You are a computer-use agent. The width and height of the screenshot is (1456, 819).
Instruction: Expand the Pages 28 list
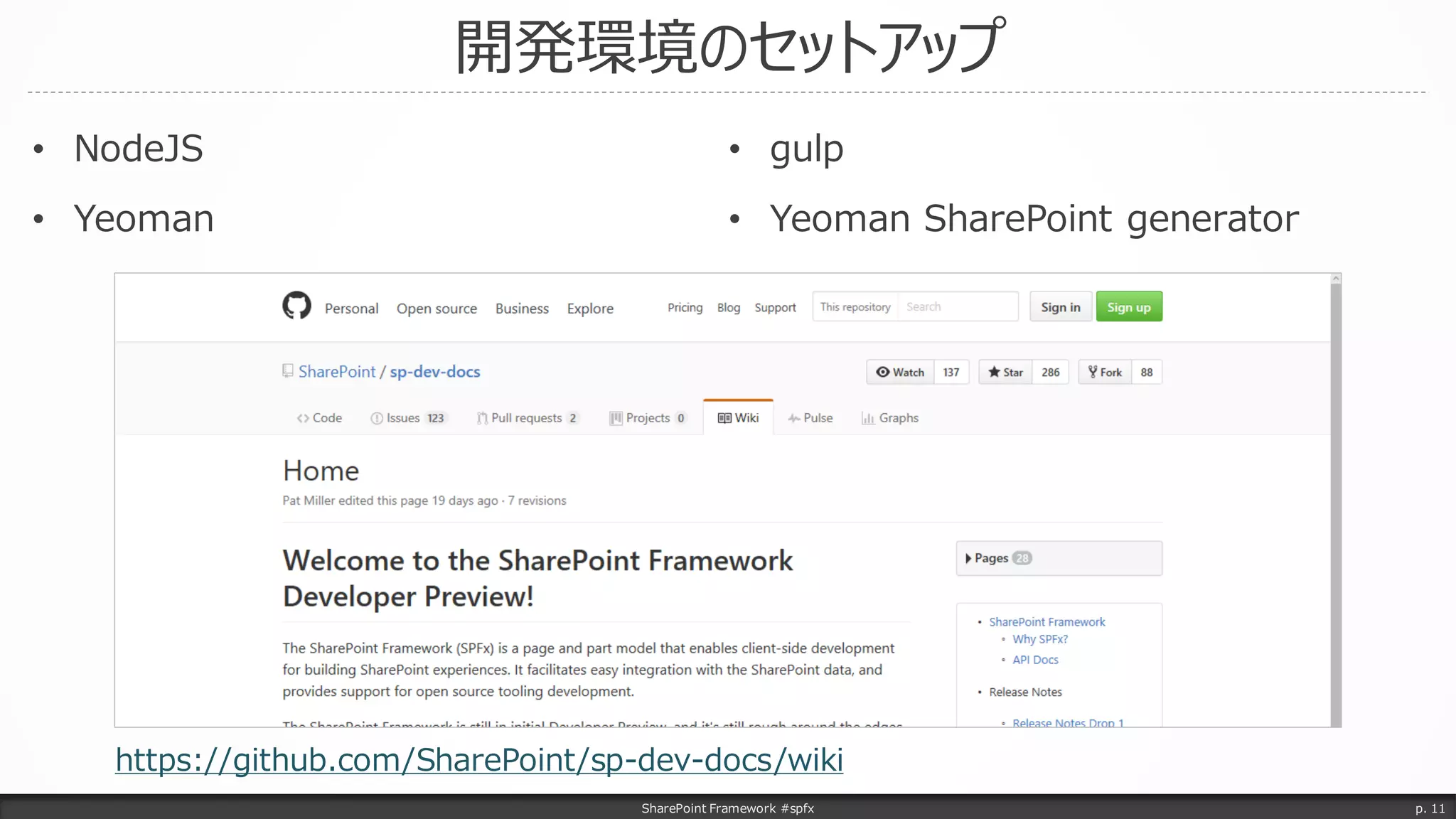point(1059,558)
